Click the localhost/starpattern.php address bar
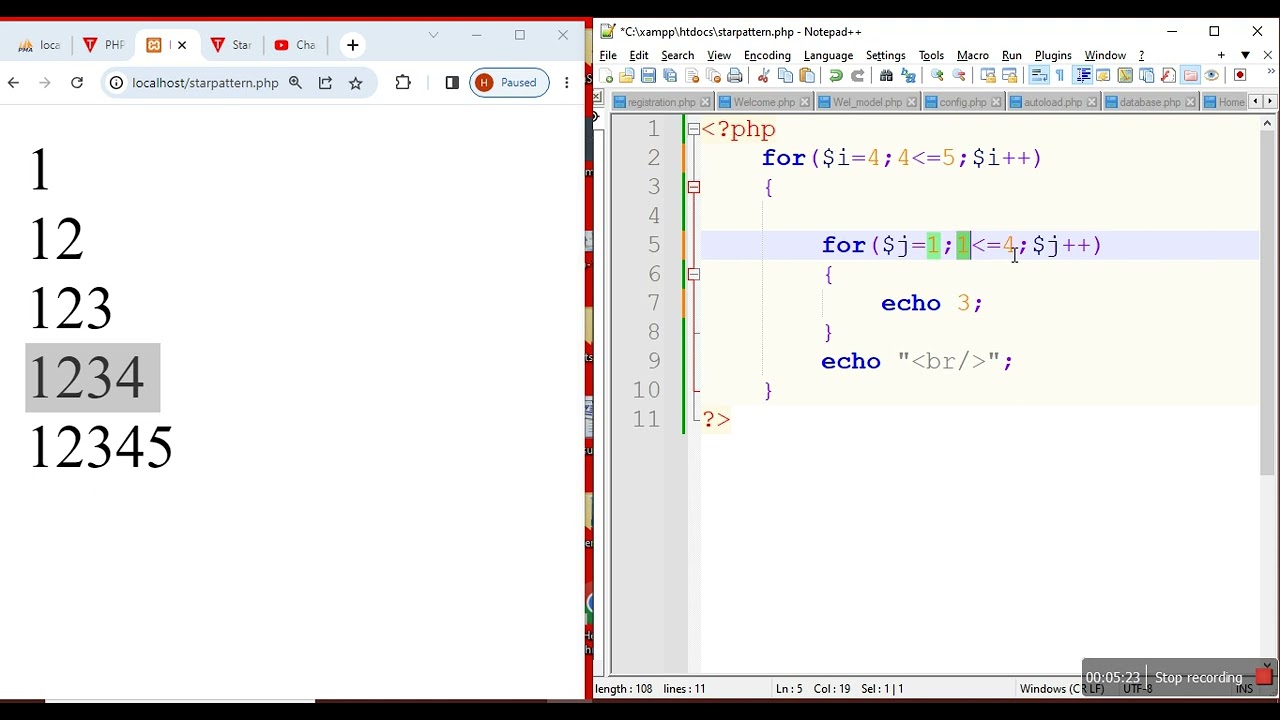This screenshot has width=1280, height=720. (x=205, y=83)
